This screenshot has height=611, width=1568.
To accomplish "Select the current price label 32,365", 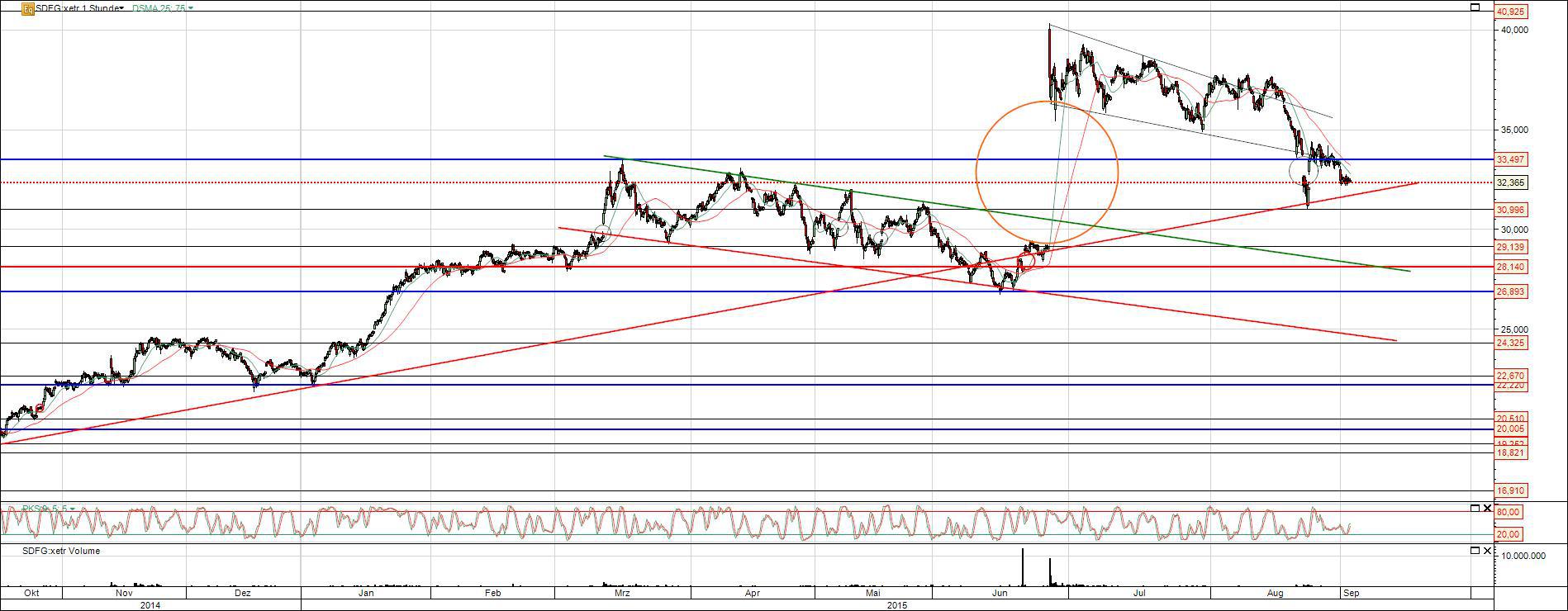I will [x=1510, y=182].
